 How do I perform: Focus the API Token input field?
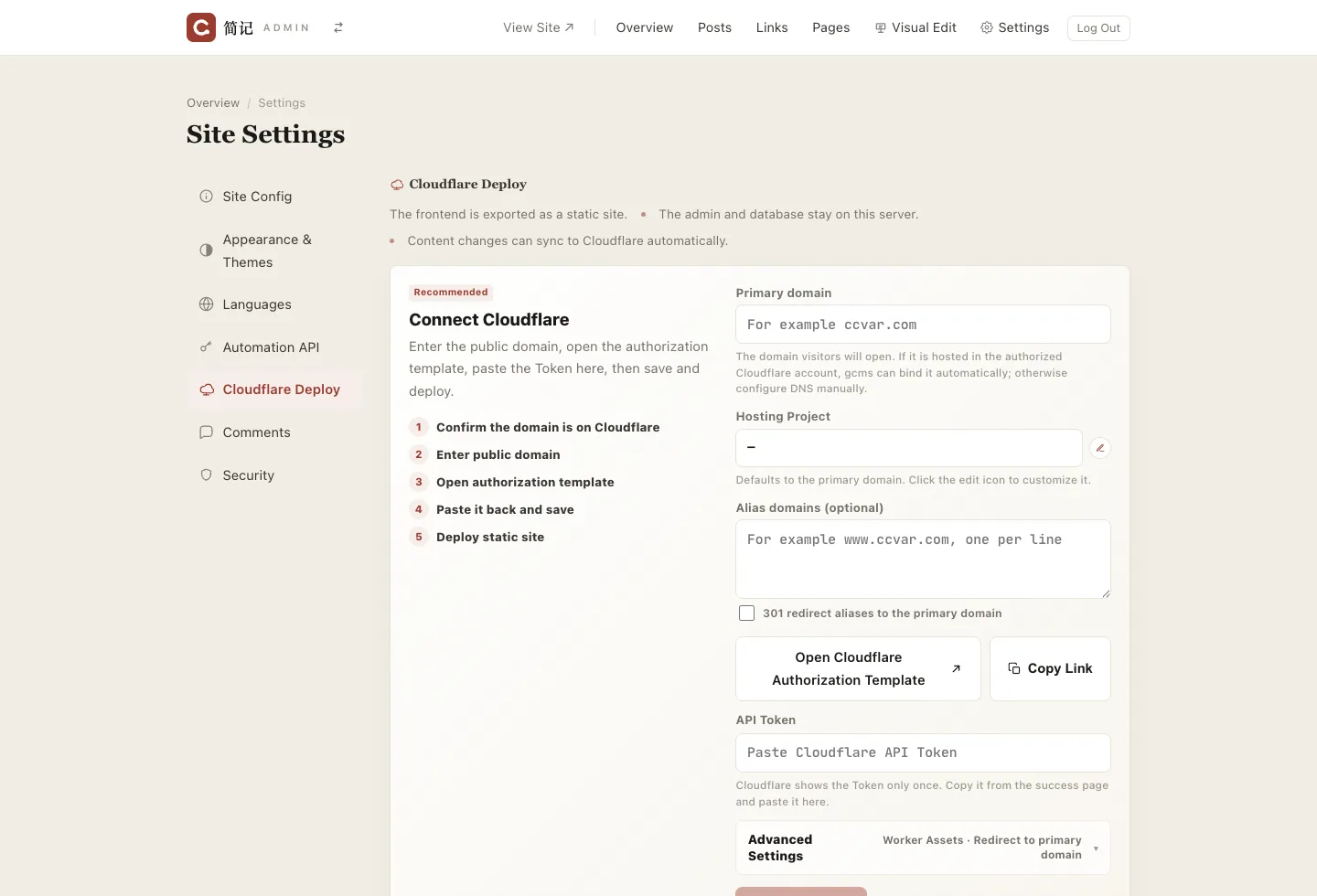coord(923,752)
